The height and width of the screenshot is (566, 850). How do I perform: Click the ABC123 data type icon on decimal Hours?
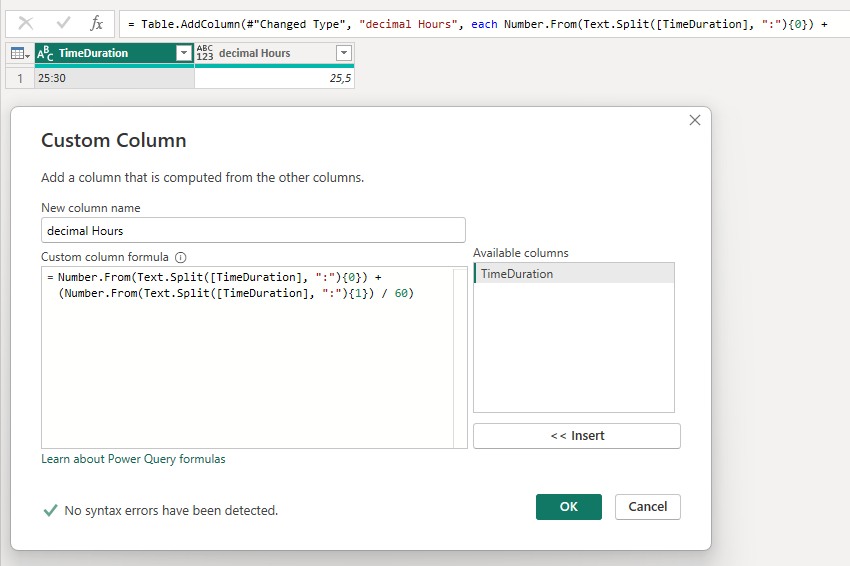(205, 53)
